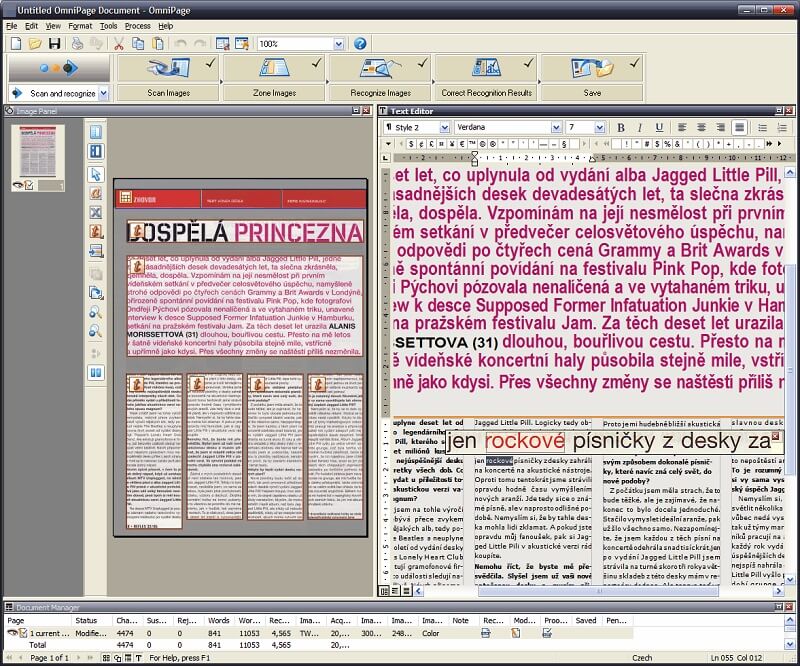
Task: Open the Help question mark icon
Action: (360, 43)
